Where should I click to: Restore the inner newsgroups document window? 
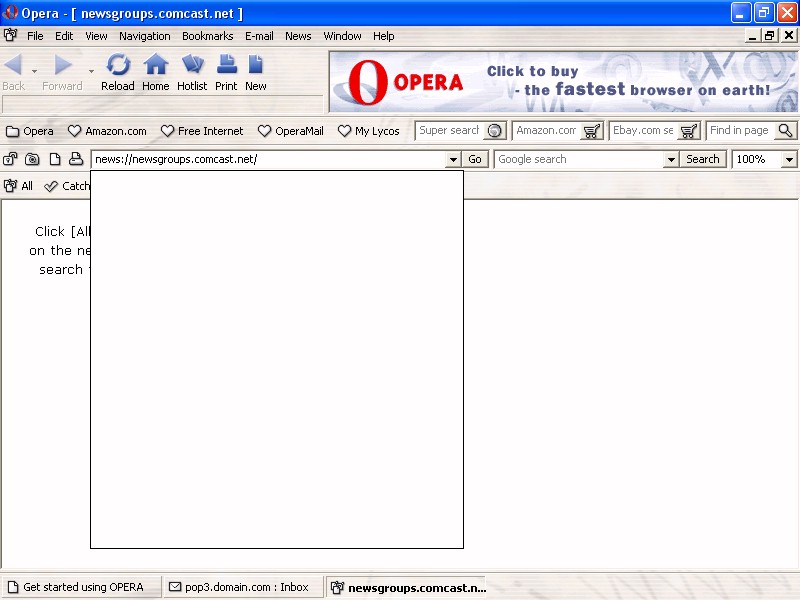(x=770, y=36)
